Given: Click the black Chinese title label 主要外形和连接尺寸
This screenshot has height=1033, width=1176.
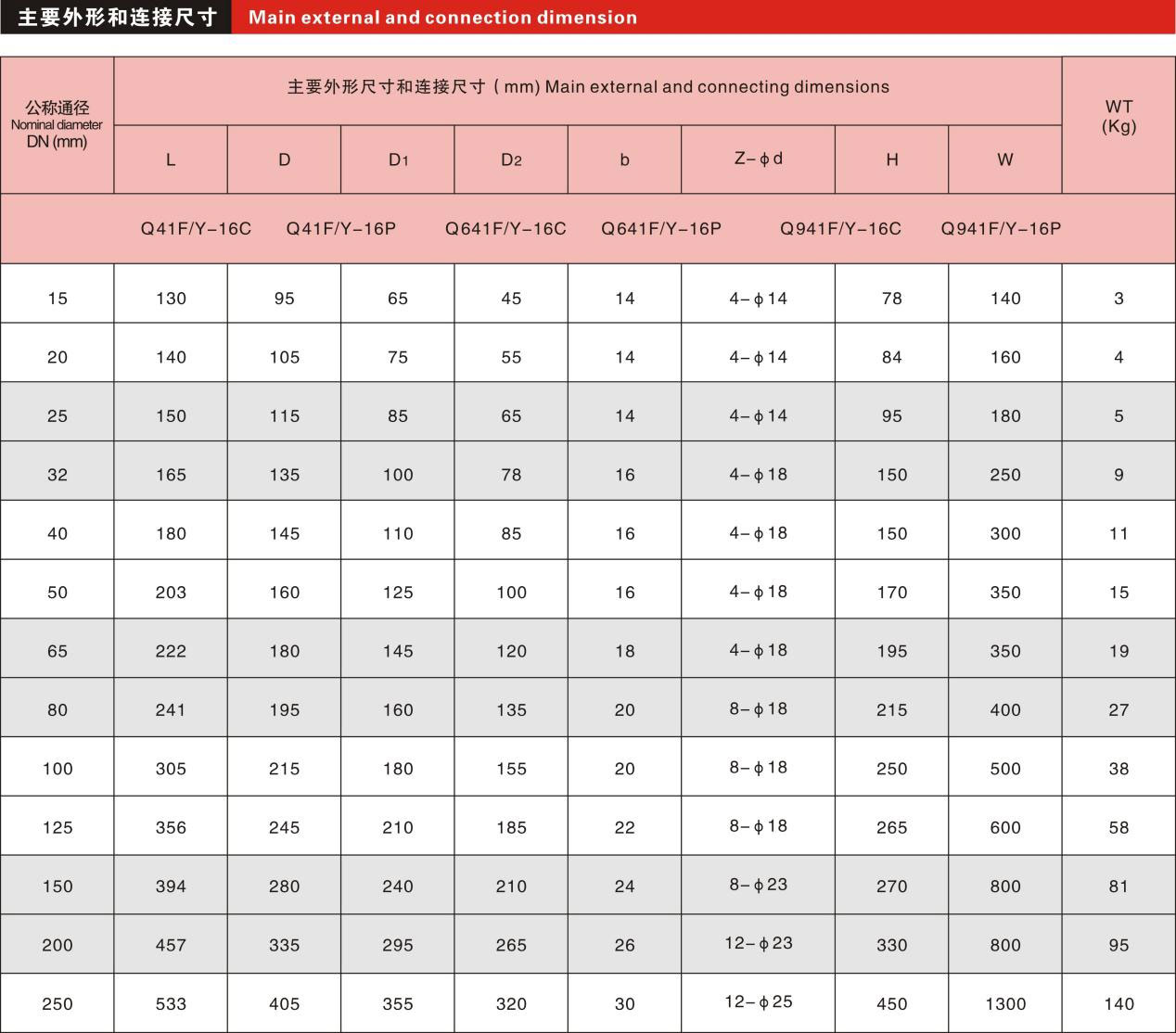Looking at the screenshot, I should tap(117, 18).
